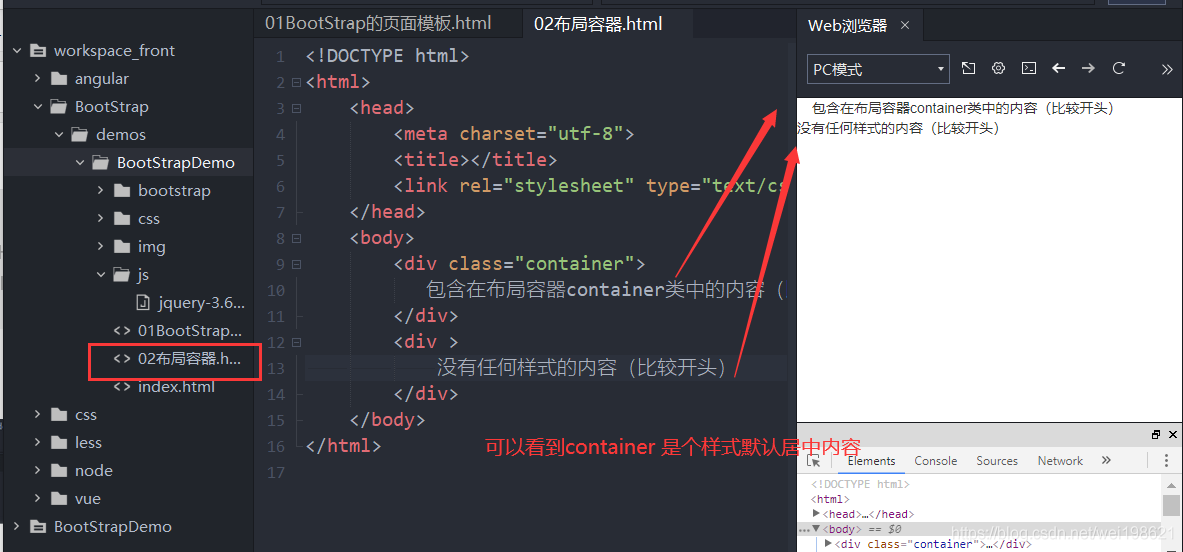Collapse body node in DevTools DOM tree
Screen dimensions: 1183x552
[x=816, y=529]
